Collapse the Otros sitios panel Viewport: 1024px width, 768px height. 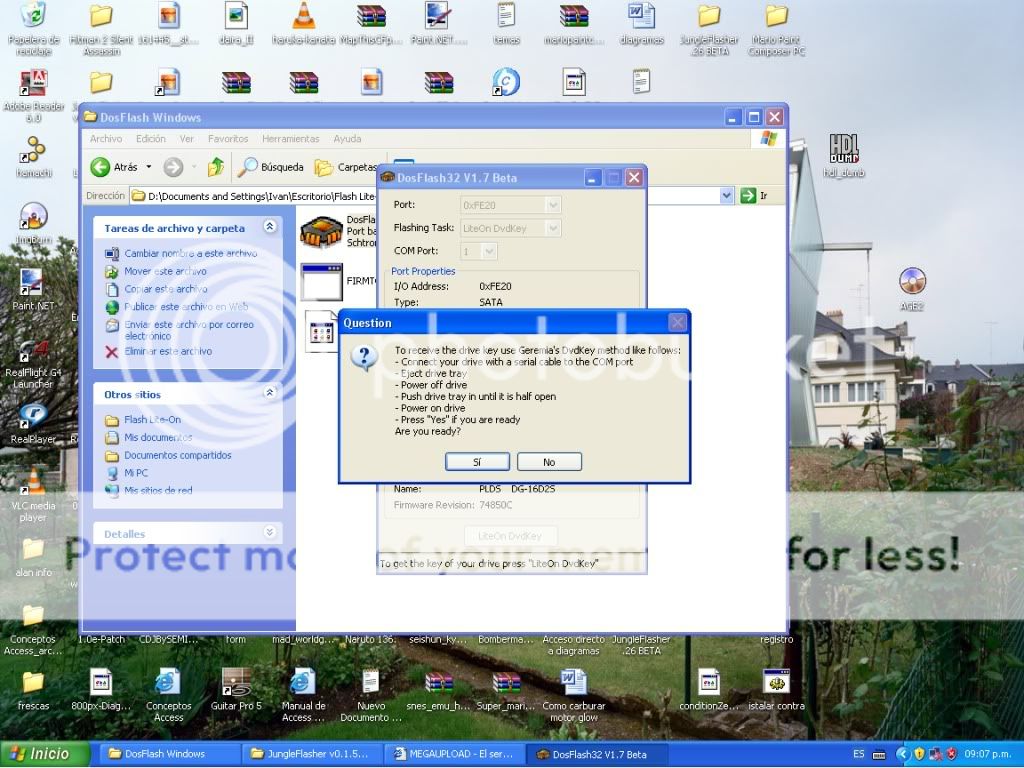coord(269,394)
